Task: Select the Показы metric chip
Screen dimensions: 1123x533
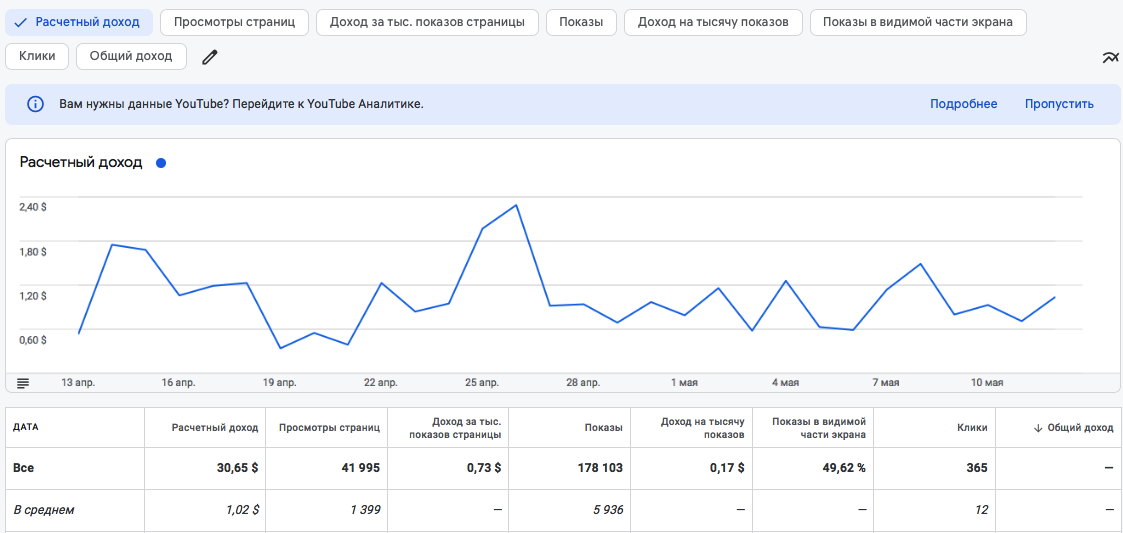Action: [x=581, y=22]
